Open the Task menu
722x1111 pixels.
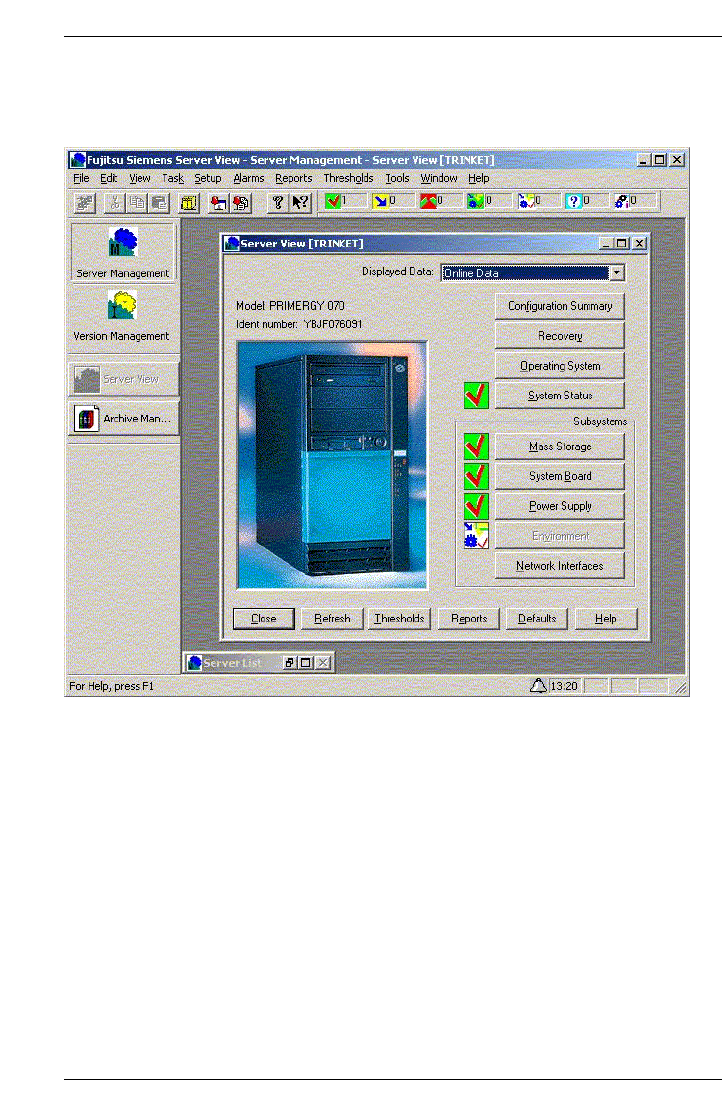173,179
